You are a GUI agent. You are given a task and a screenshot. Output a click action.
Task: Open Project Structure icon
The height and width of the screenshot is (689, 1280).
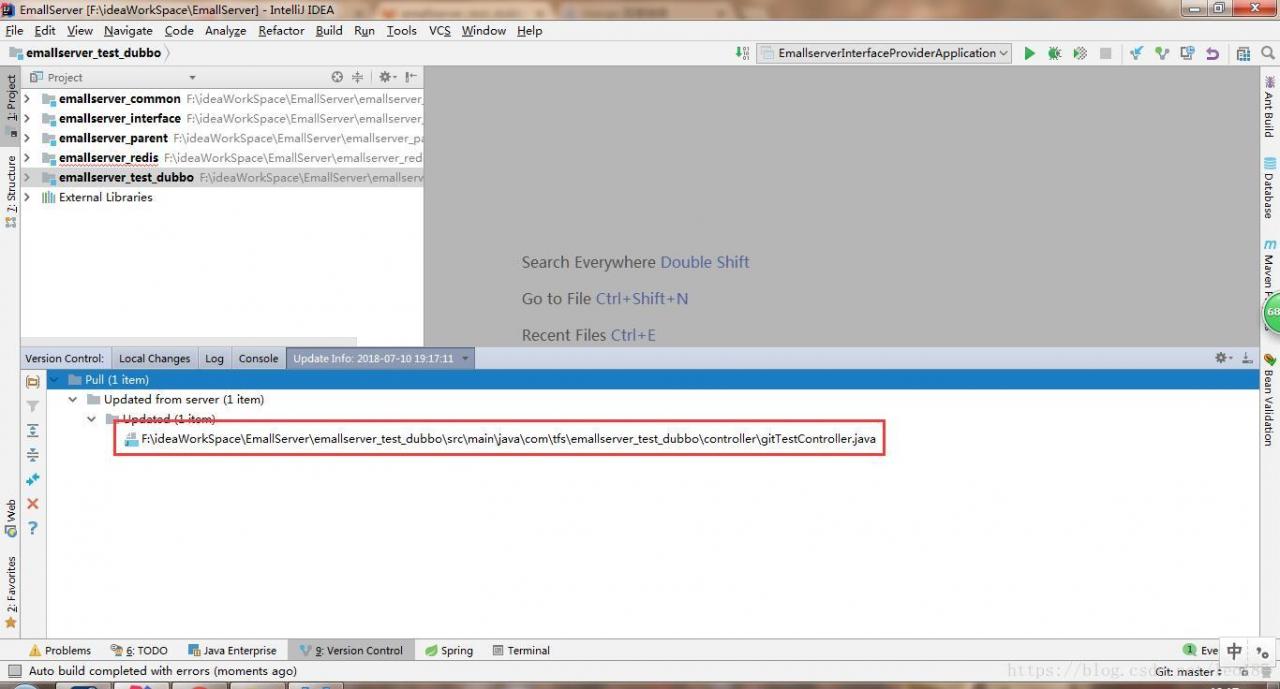(x=1243, y=53)
